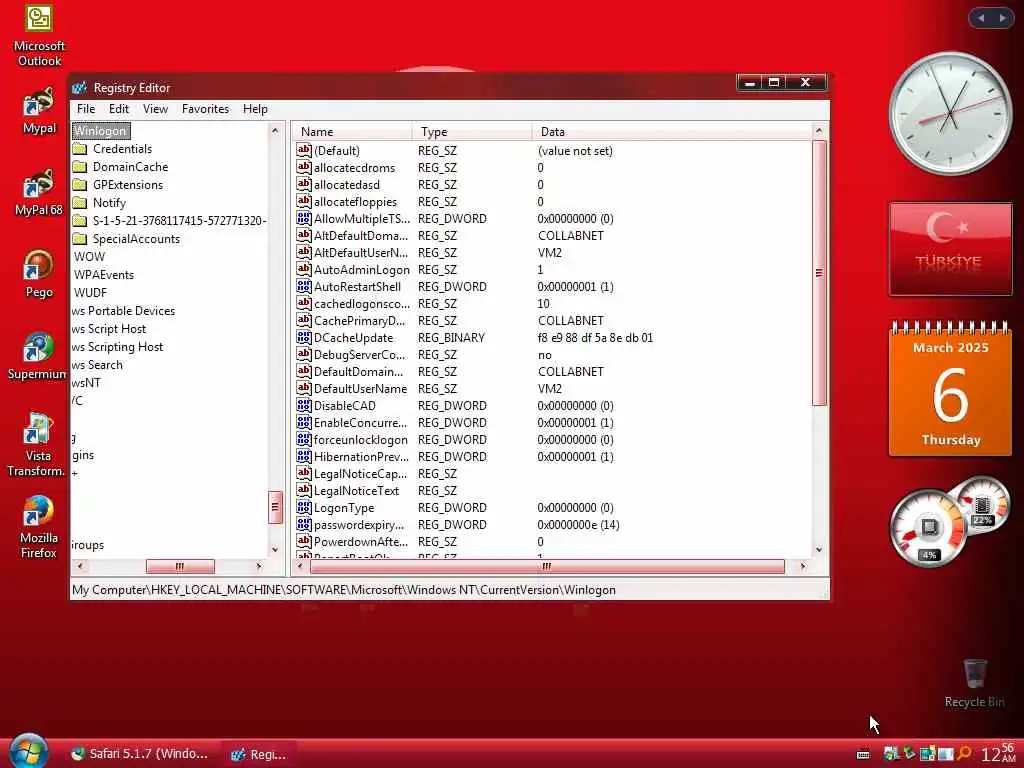Launch the Pego desktop shortcut

pyautogui.click(x=39, y=274)
